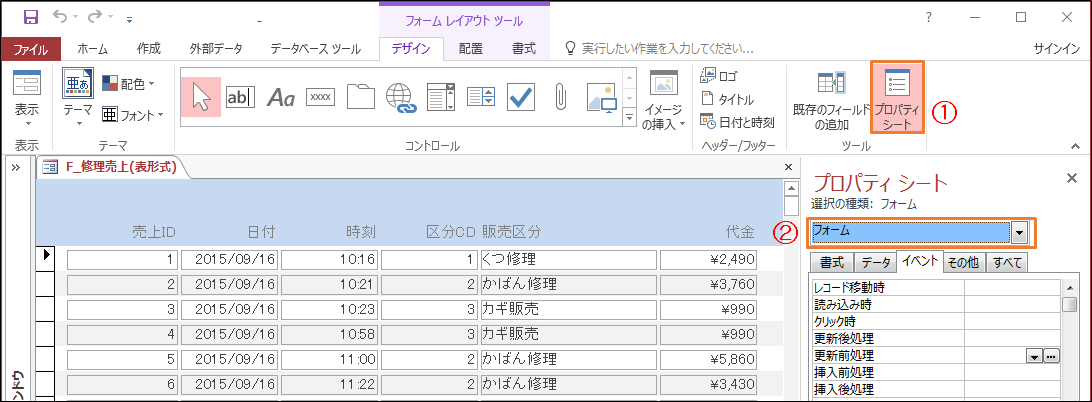
Task: Click 既存のフィールドの追加 button
Action: point(831,100)
